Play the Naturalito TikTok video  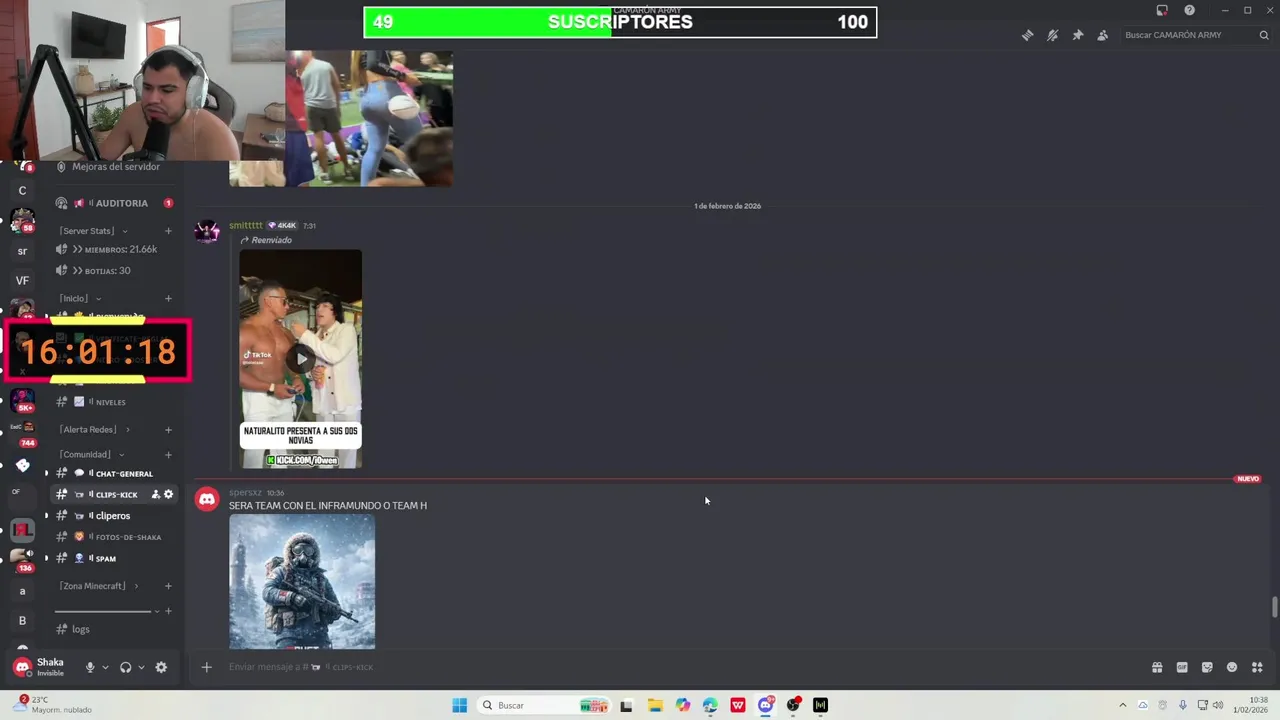pos(301,358)
